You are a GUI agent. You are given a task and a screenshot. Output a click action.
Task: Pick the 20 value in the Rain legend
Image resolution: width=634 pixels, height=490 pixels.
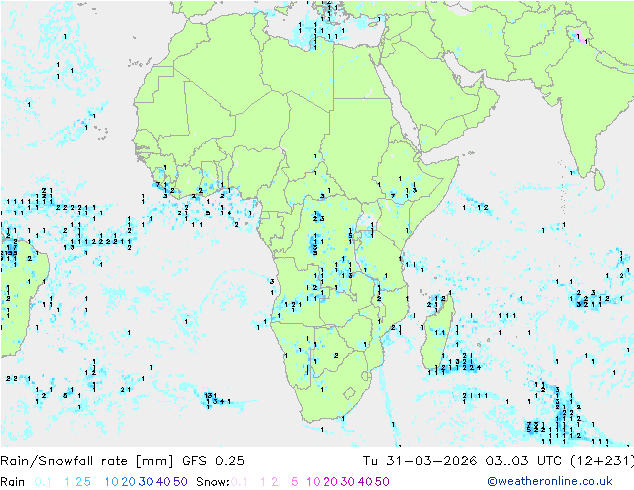pyautogui.click(x=128, y=482)
